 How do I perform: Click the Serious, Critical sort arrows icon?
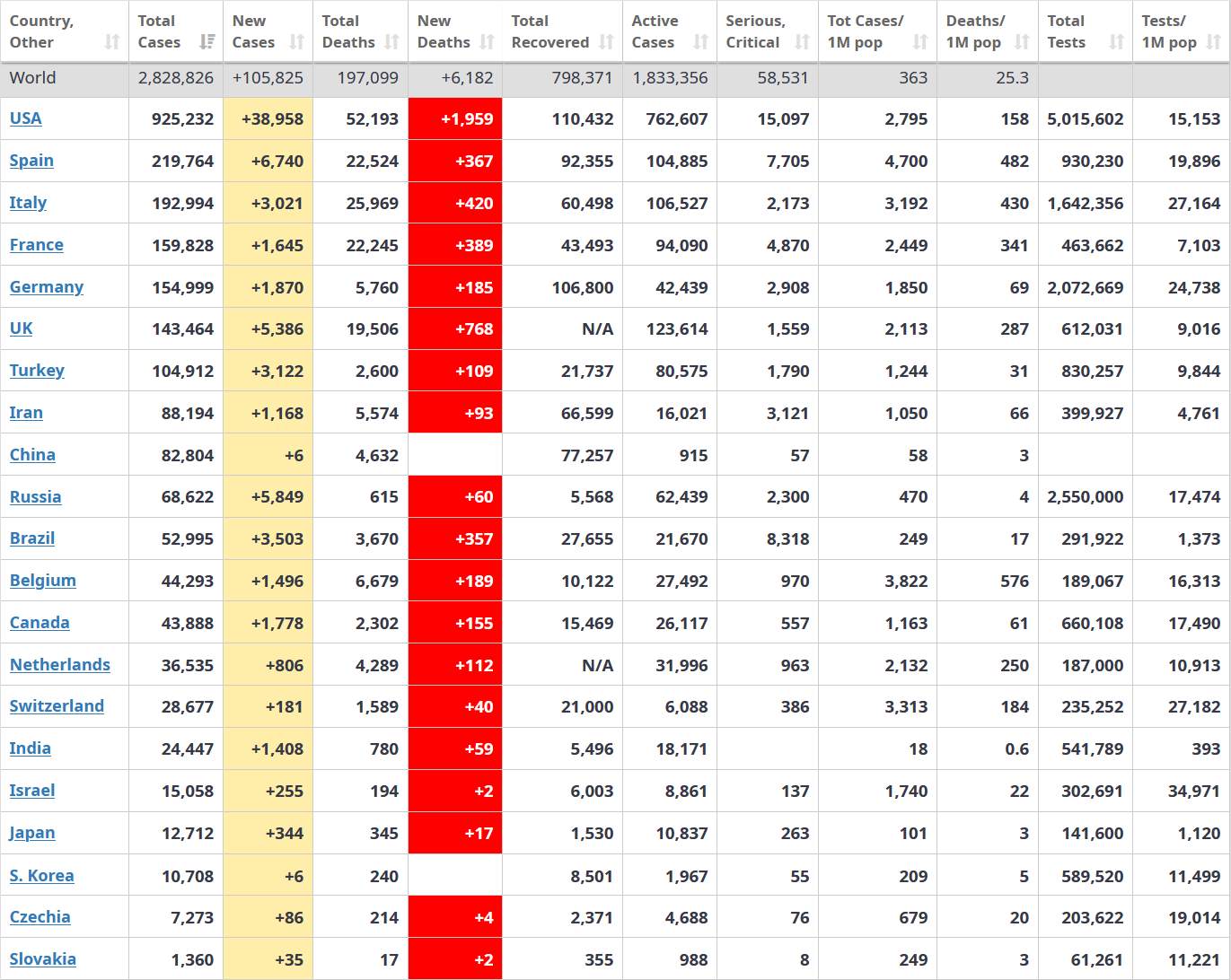803,42
